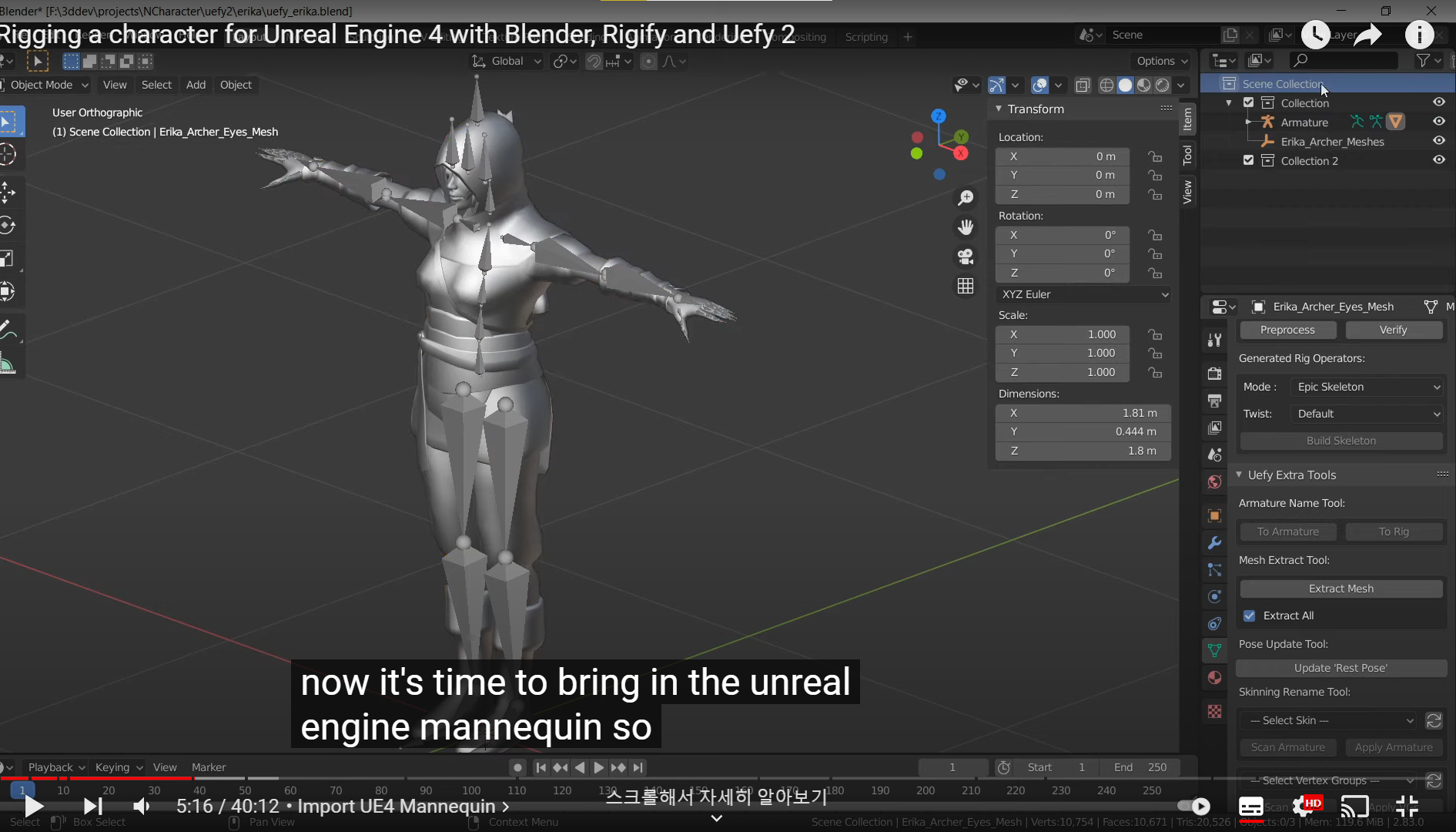Hide Collection with its eye icon
Viewport: 1456px width, 832px height.
1438,102
